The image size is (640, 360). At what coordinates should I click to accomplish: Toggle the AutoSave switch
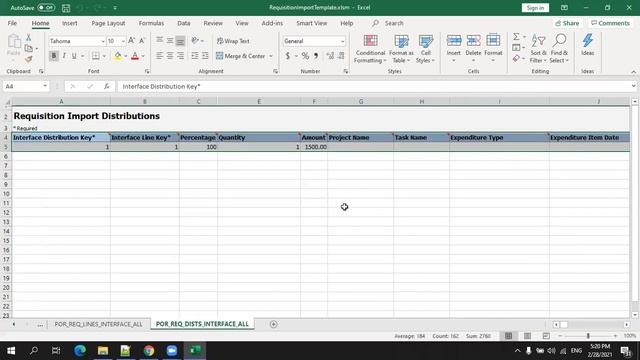pos(46,8)
